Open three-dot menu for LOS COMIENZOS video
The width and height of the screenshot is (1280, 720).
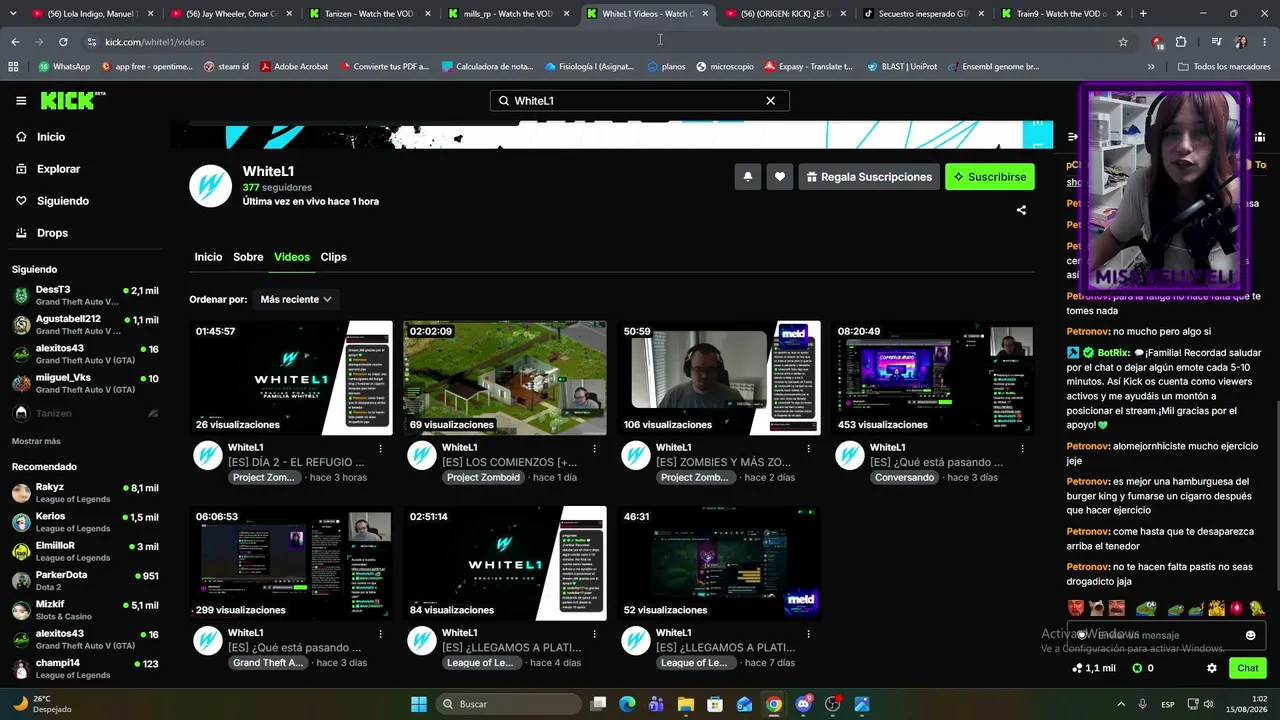594,448
